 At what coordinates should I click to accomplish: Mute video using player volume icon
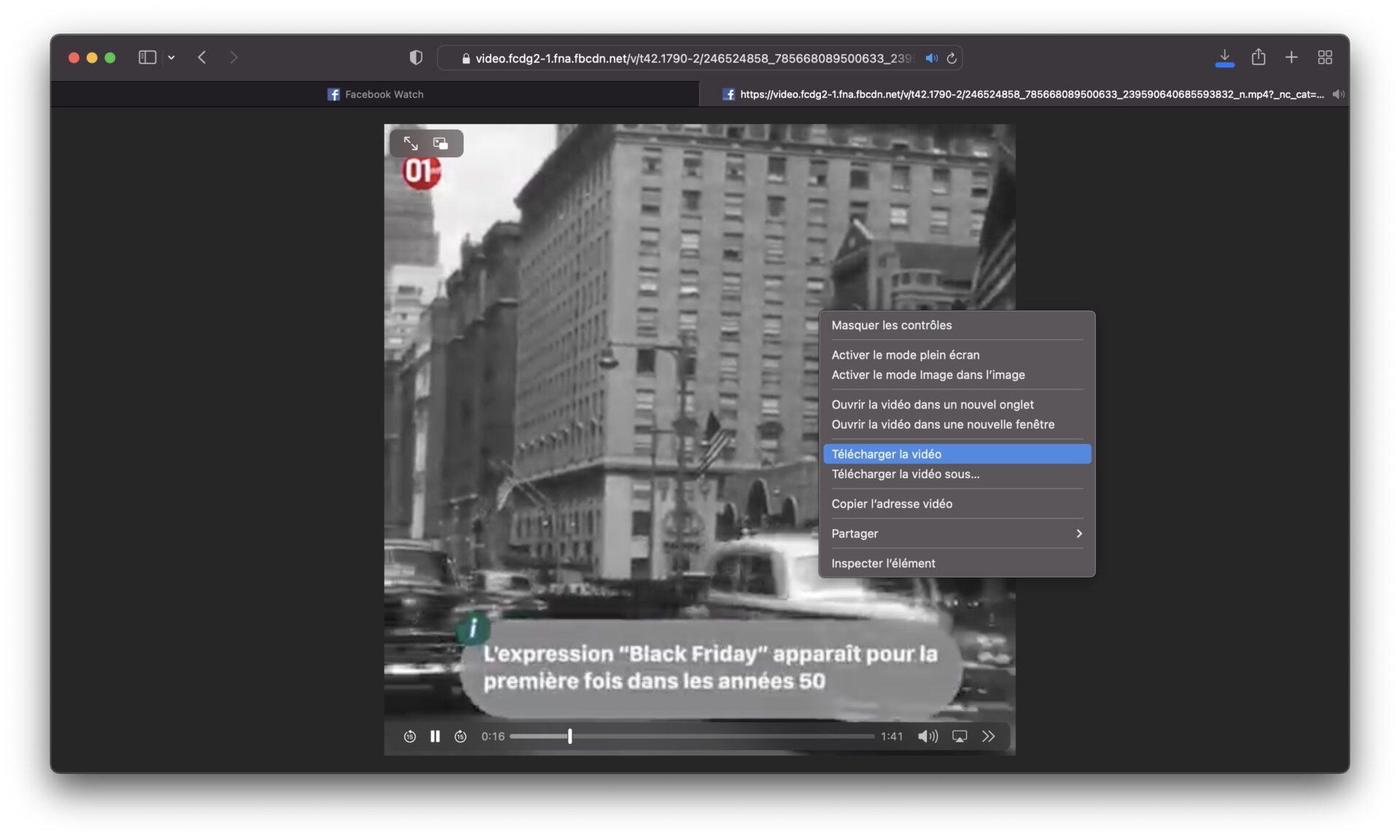tap(927, 736)
